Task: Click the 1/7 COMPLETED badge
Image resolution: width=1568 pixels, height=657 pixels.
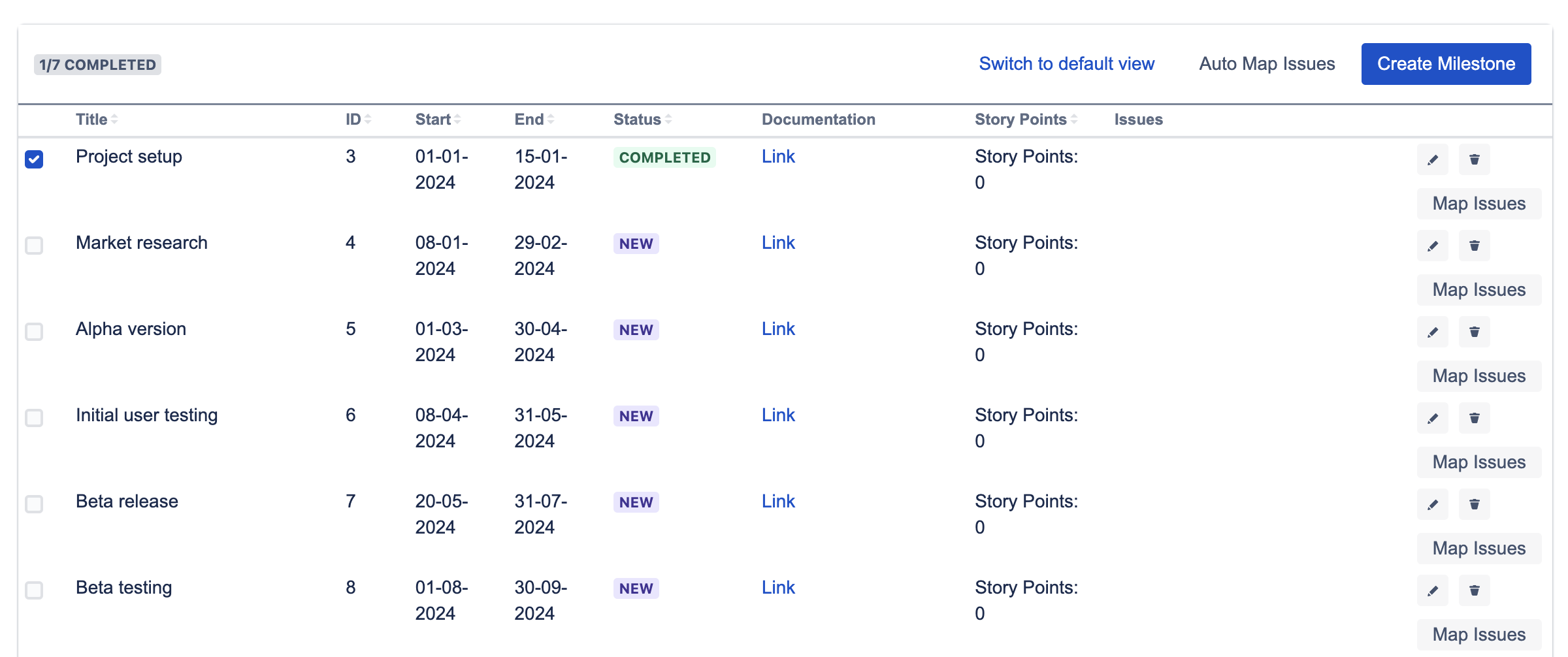Action: coord(97,63)
